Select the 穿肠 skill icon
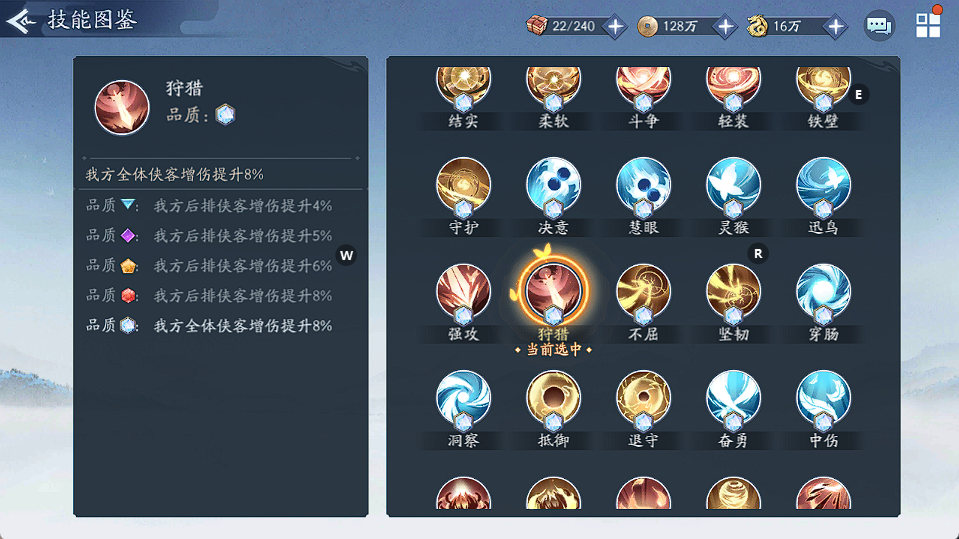The width and height of the screenshot is (959, 539). pos(823,292)
